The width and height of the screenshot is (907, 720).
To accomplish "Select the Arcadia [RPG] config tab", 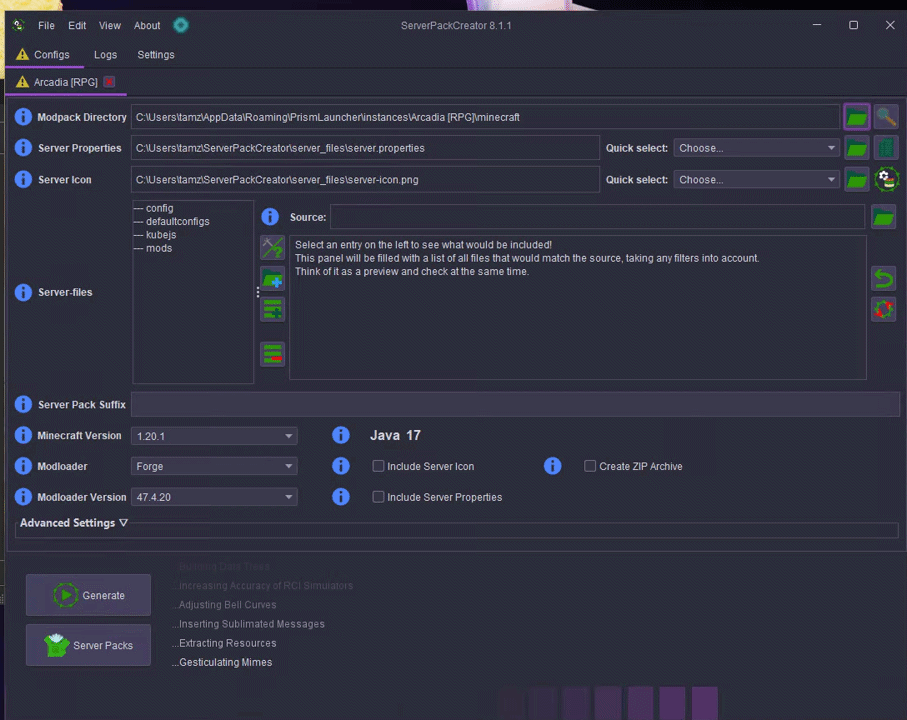I will pyautogui.click(x=65, y=82).
